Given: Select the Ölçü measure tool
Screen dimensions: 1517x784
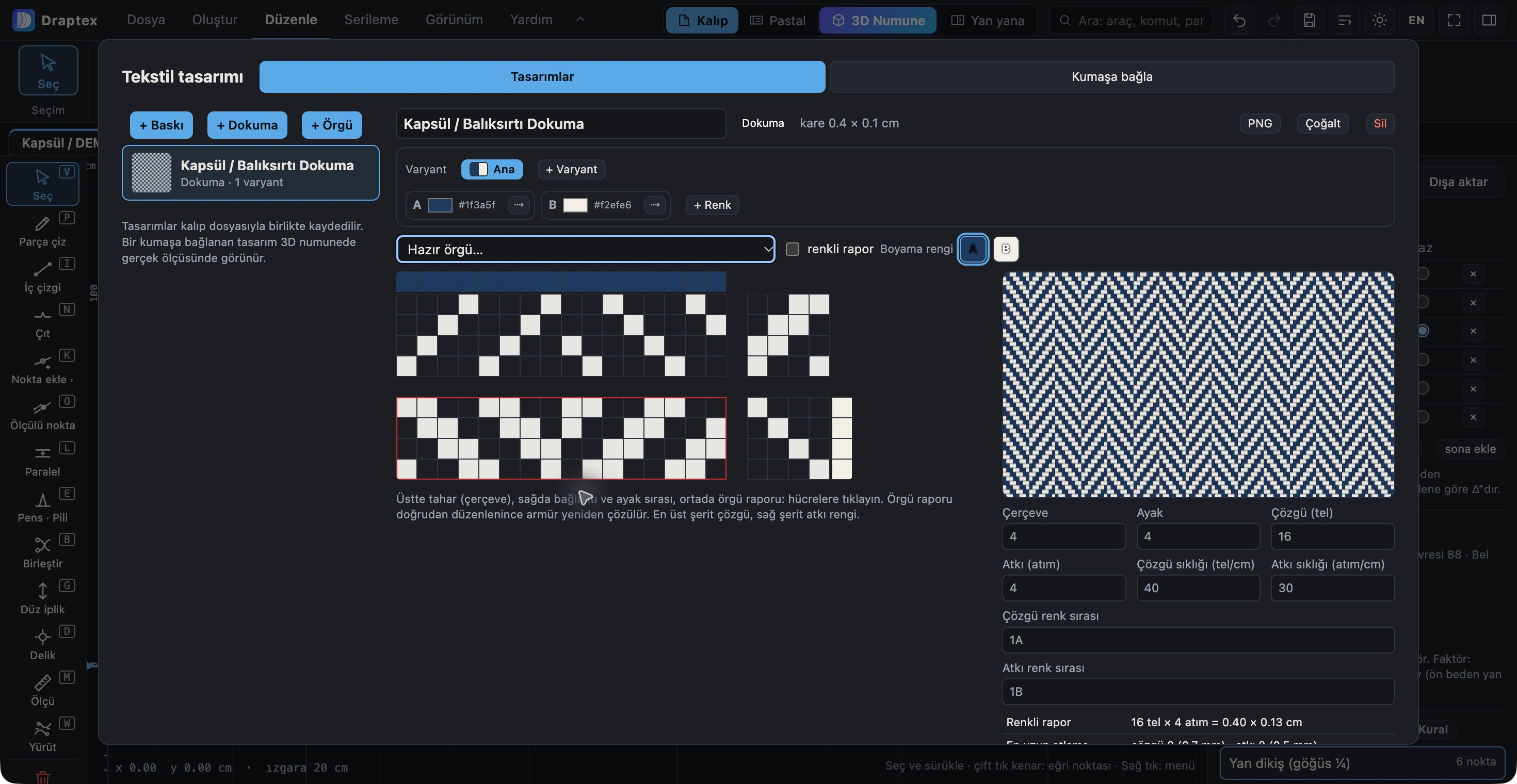Looking at the screenshot, I should point(42,690).
